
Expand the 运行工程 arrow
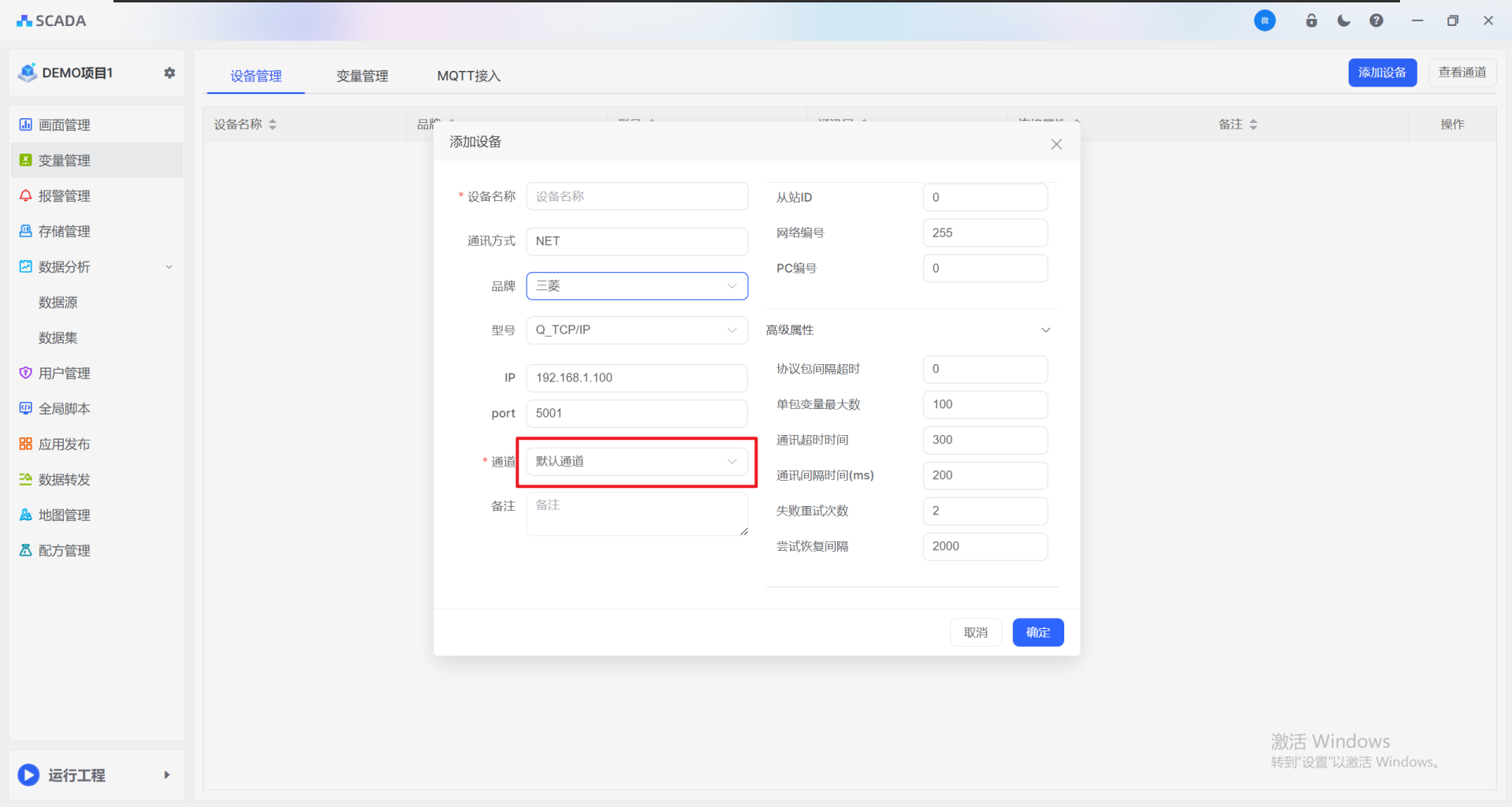click(x=166, y=775)
